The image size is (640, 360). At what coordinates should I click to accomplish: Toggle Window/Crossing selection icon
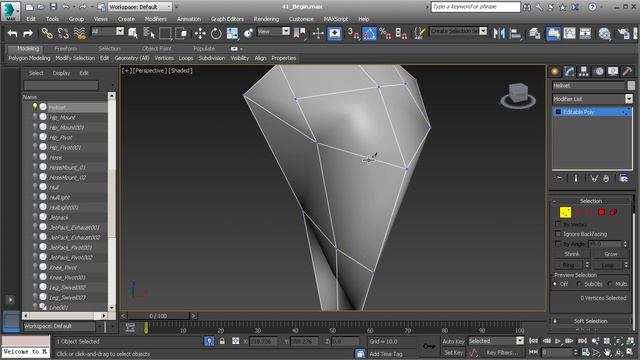[181, 33]
